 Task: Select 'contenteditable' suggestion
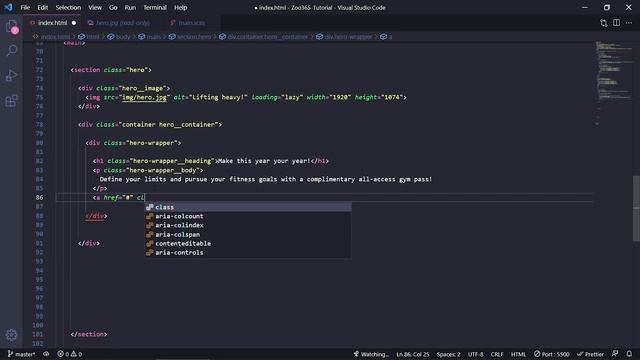pyautogui.click(x=248, y=243)
